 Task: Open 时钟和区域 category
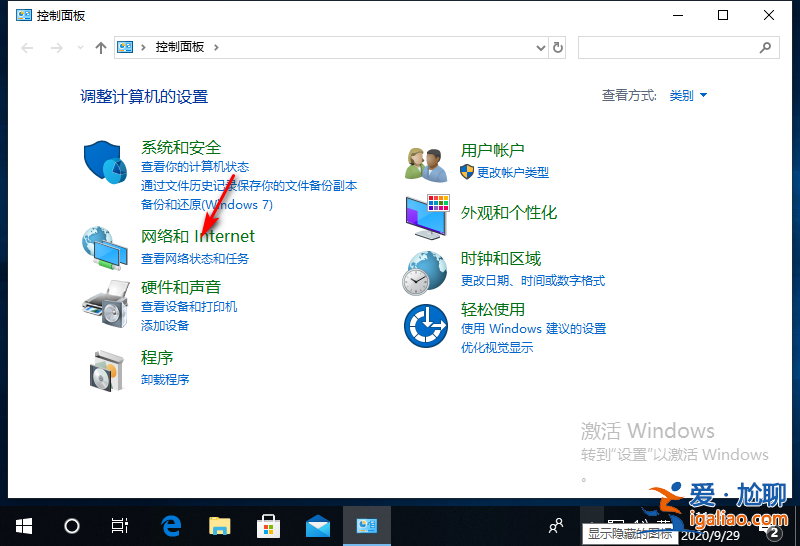[x=501, y=259]
